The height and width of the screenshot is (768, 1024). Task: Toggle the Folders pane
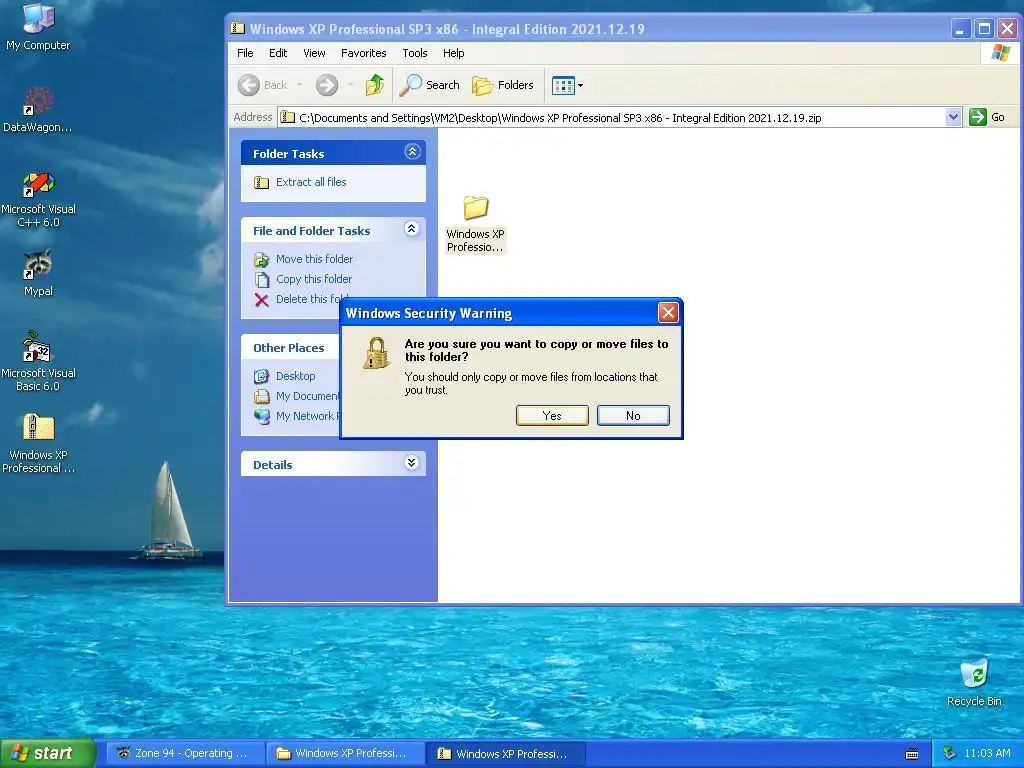click(x=503, y=85)
